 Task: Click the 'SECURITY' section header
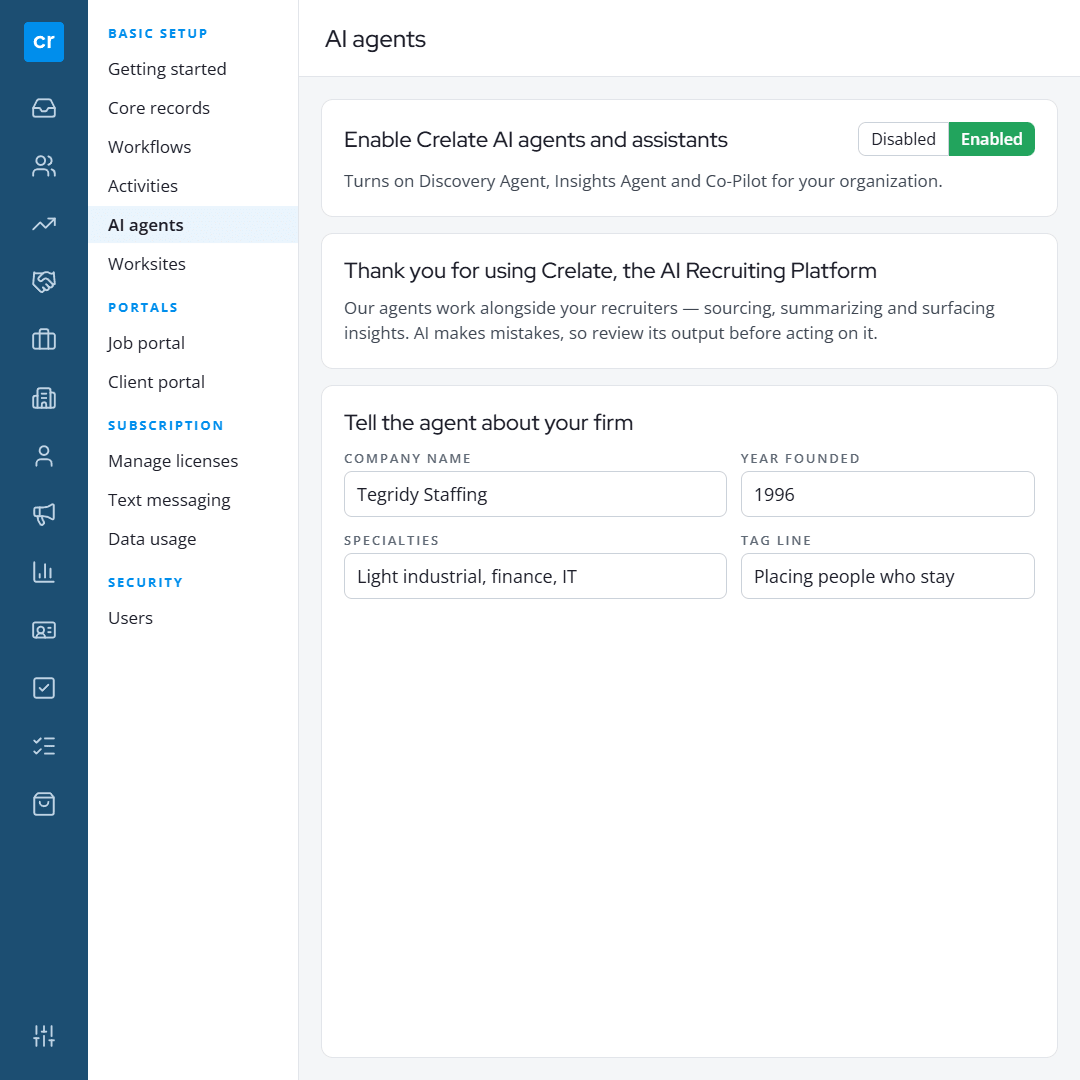tap(145, 583)
